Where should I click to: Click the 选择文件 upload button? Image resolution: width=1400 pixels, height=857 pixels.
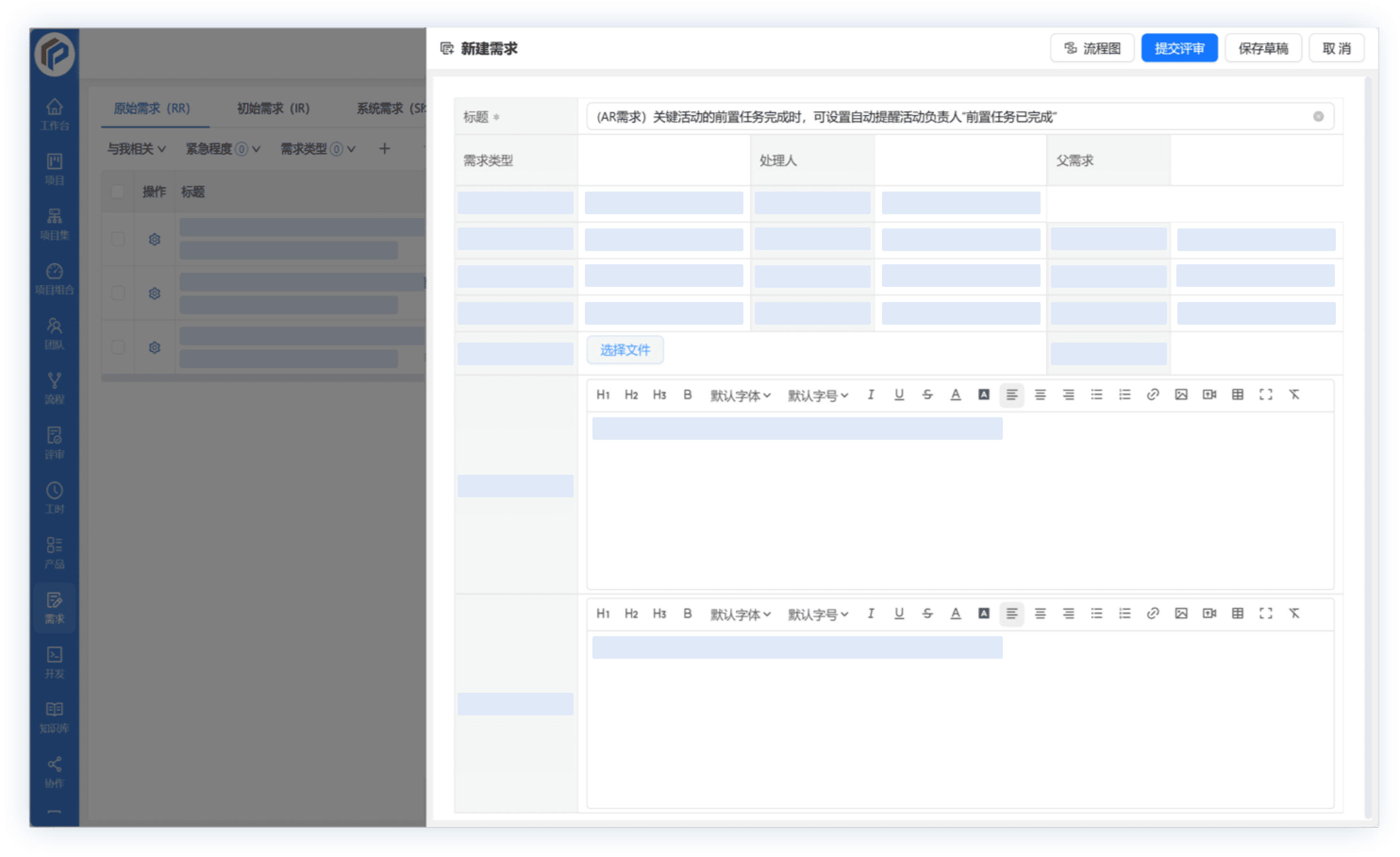(x=625, y=350)
